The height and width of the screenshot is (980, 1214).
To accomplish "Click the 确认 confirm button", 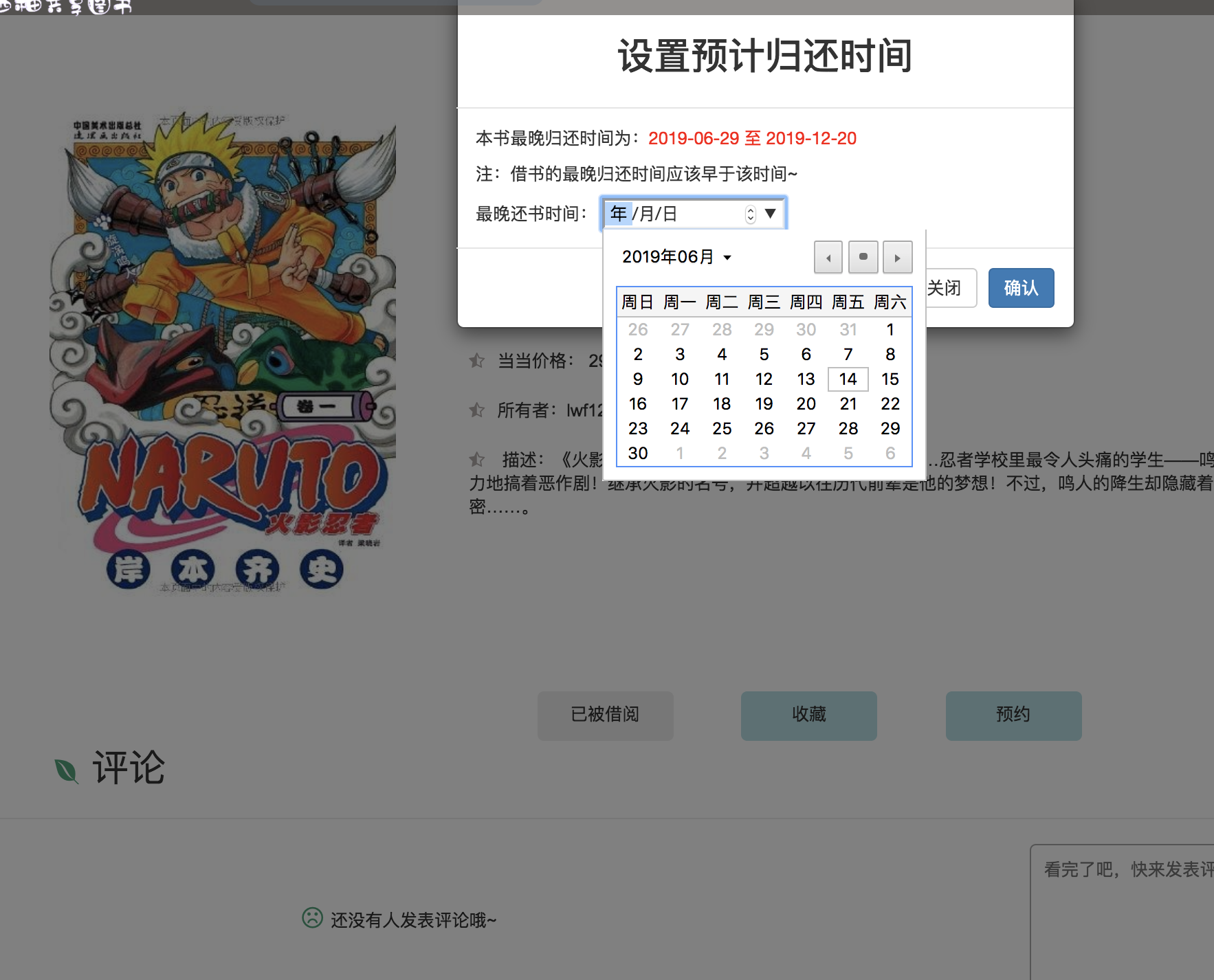I will click(x=1022, y=288).
